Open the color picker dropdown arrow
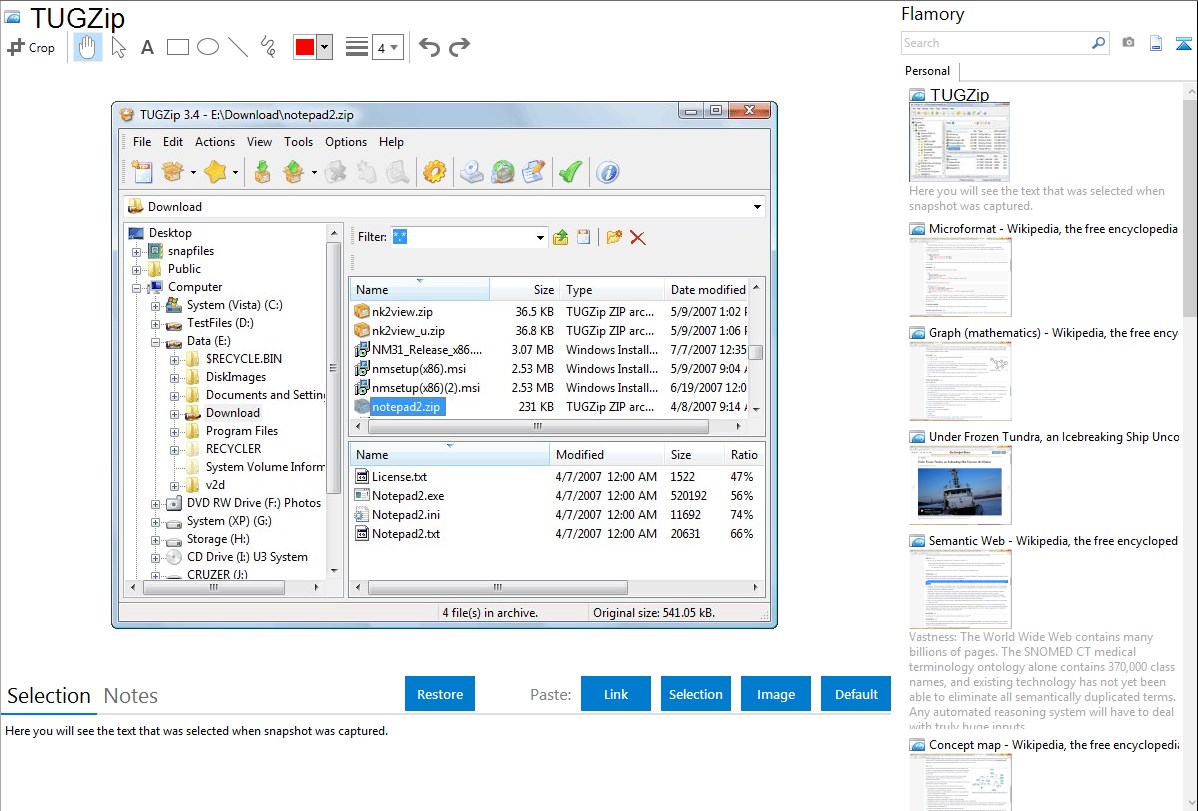The image size is (1198, 811). [325, 47]
